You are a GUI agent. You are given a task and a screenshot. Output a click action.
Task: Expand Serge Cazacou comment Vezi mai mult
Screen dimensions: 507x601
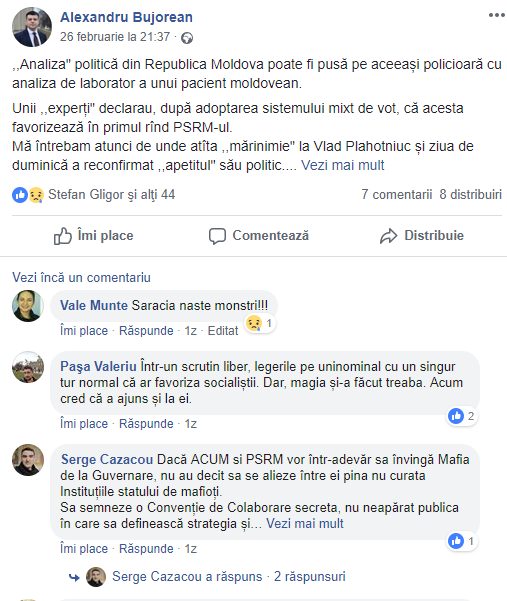pos(305,524)
